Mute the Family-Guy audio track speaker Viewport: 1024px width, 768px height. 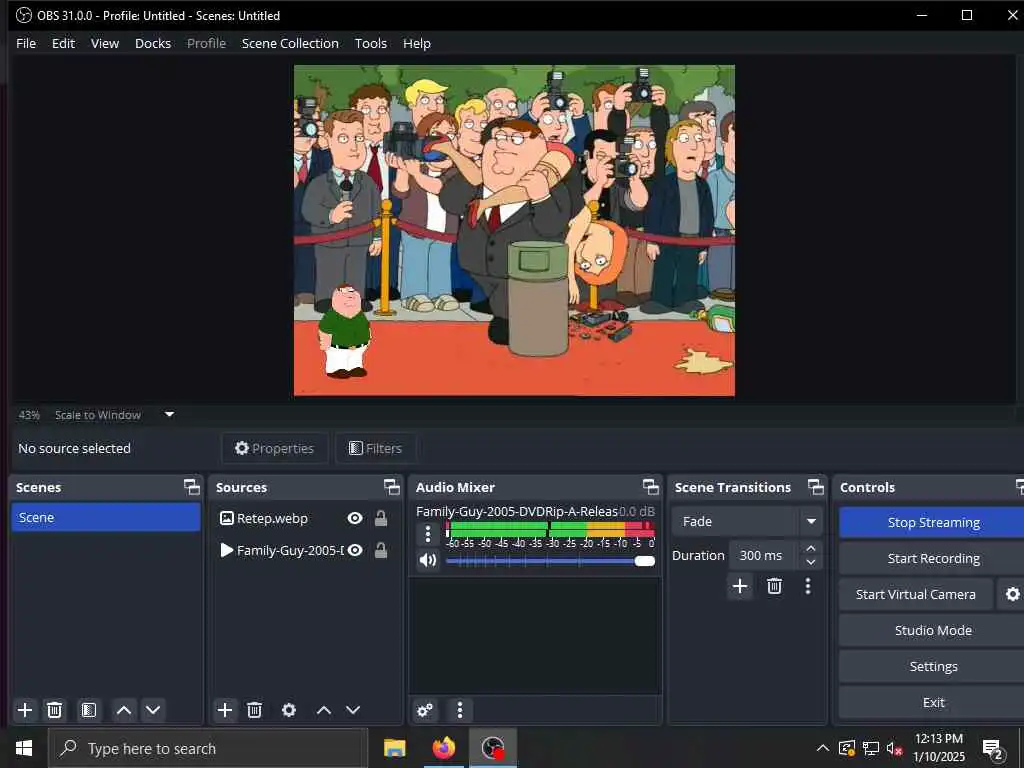pyautogui.click(x=428, y=560)
